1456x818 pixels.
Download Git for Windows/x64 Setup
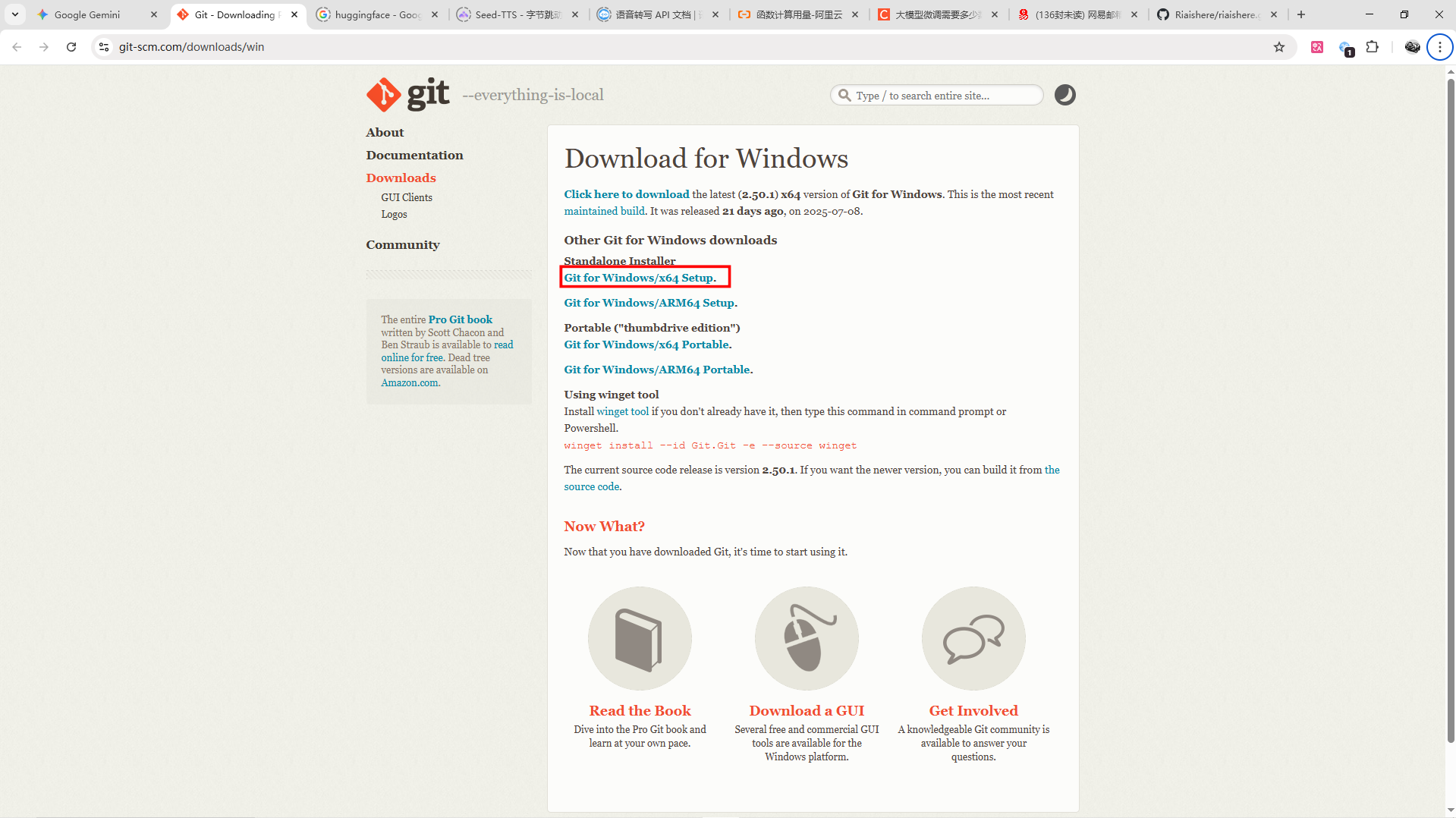pos(638,278)
